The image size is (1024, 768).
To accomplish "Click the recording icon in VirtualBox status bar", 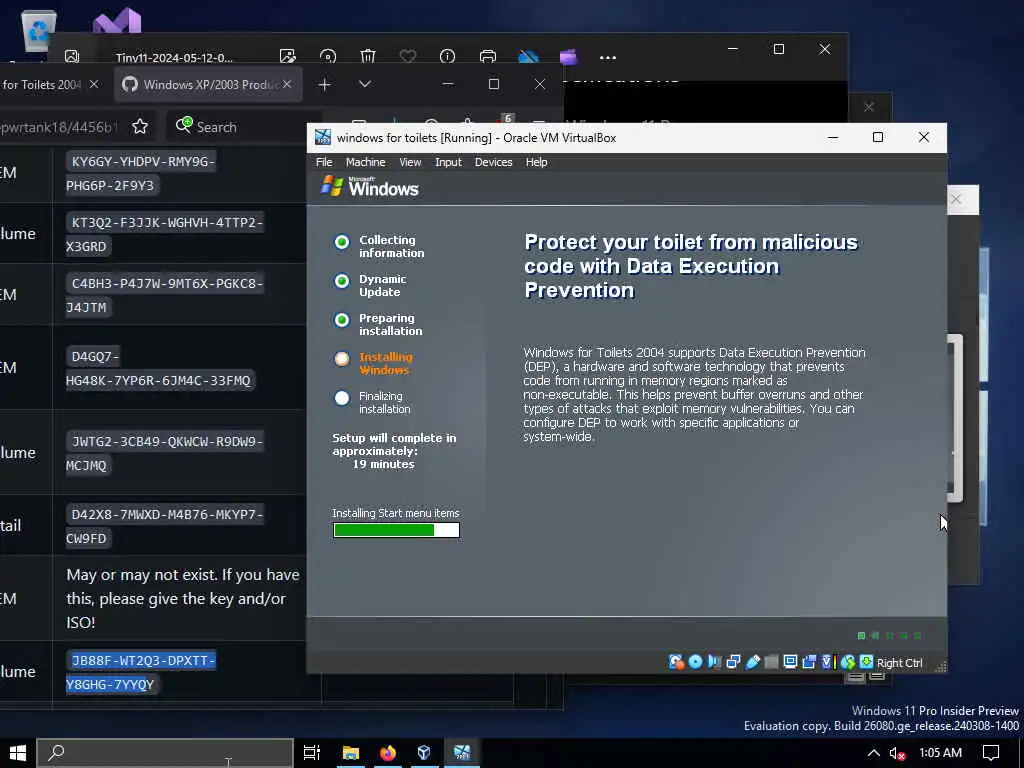I will coord(809,662).
